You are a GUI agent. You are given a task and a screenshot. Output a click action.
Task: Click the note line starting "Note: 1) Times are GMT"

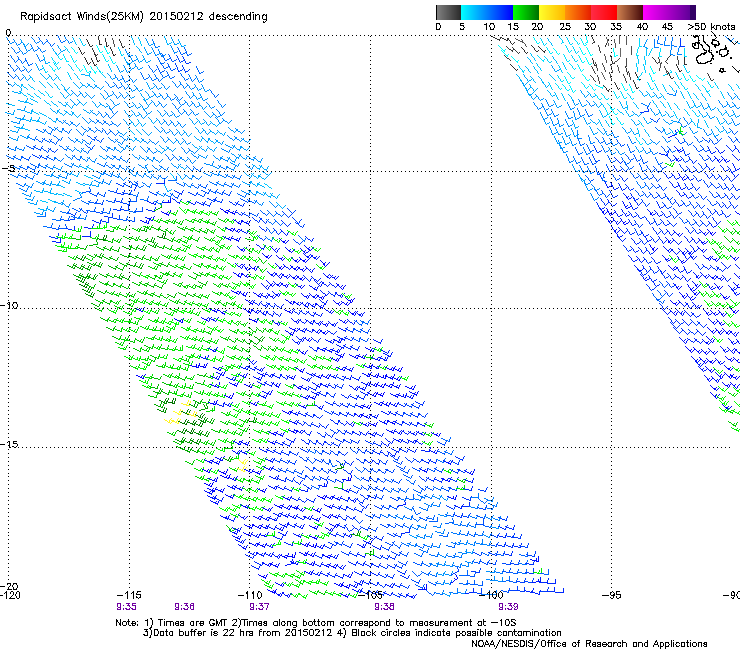315,623
